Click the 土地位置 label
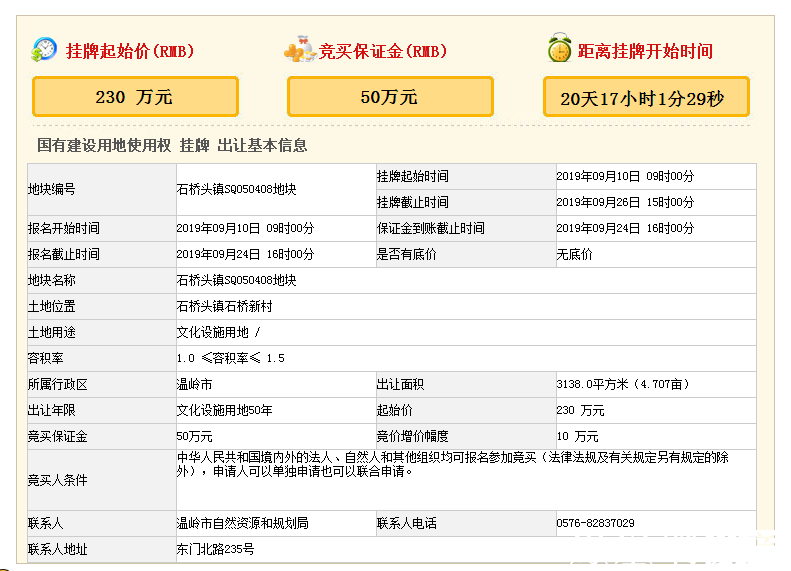The height and width of the screenshot is (571, 791). (51, 306)
